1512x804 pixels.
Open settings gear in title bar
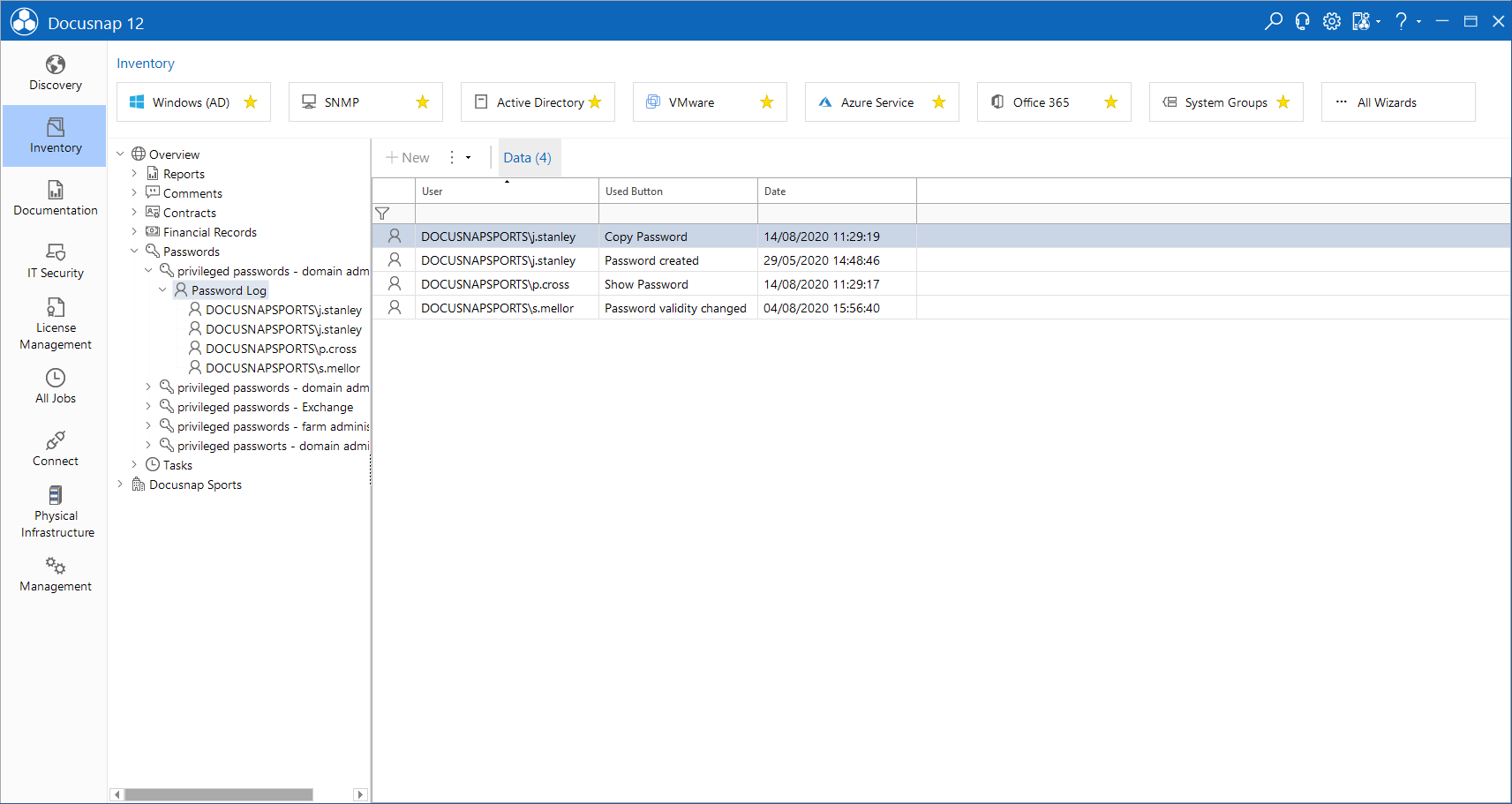click(1331, 21)
